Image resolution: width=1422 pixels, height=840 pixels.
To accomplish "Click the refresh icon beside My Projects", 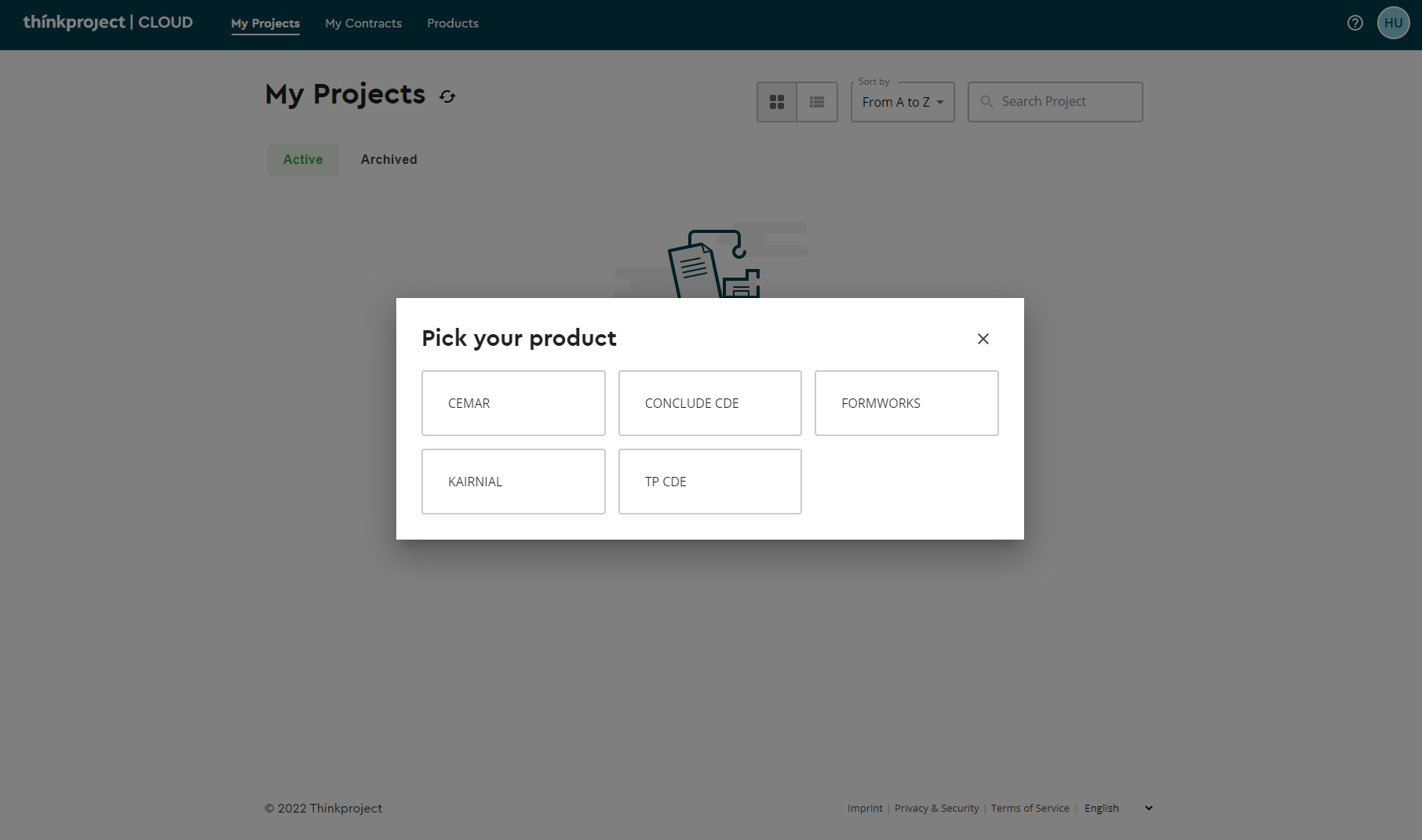I will [x=447, y=96].
